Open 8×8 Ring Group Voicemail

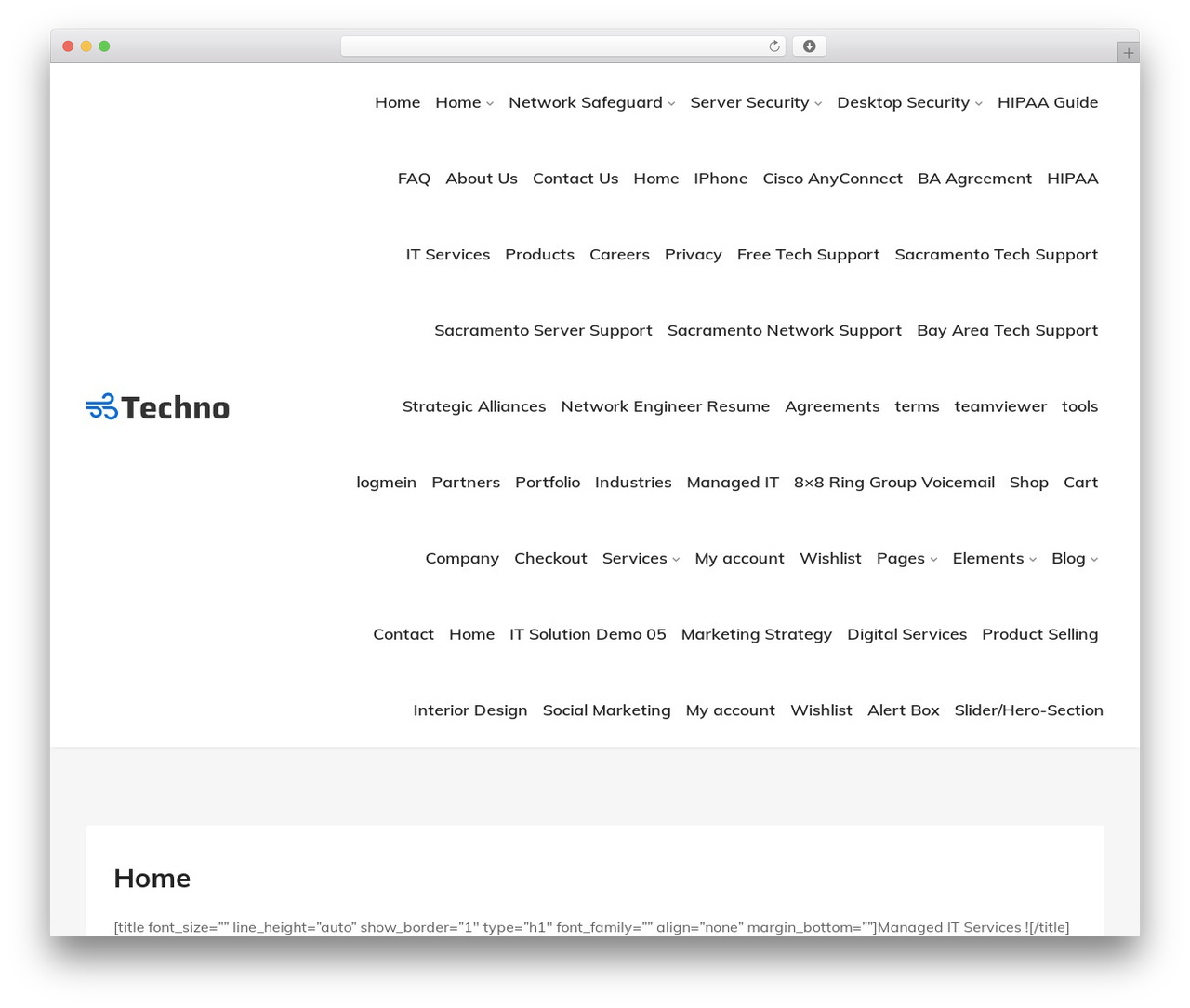(x=894, y=483)
